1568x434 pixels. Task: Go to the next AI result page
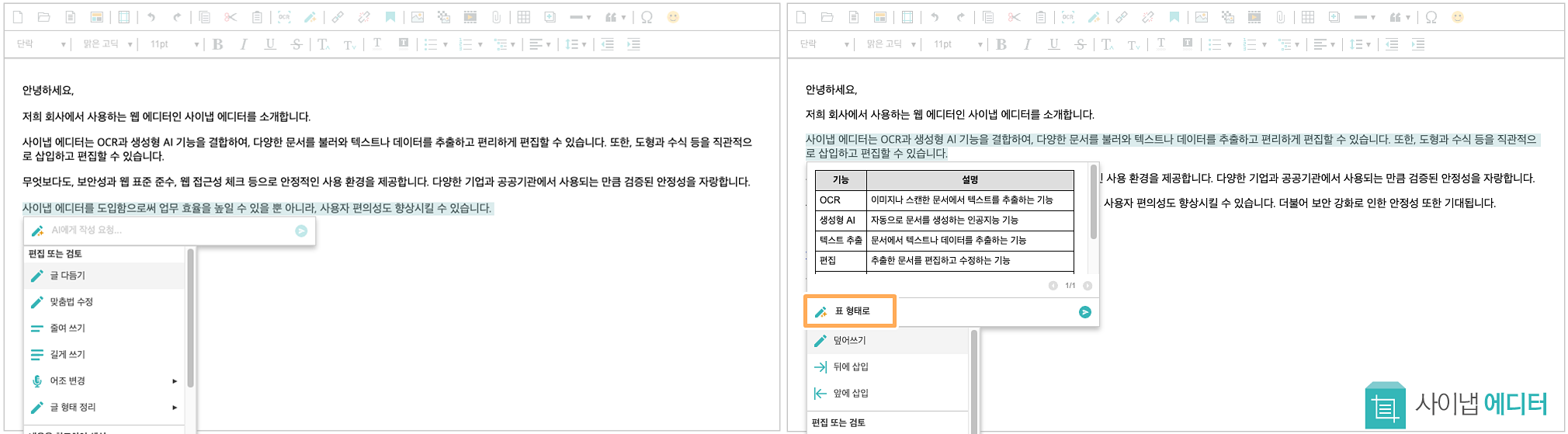point(1088,286)
